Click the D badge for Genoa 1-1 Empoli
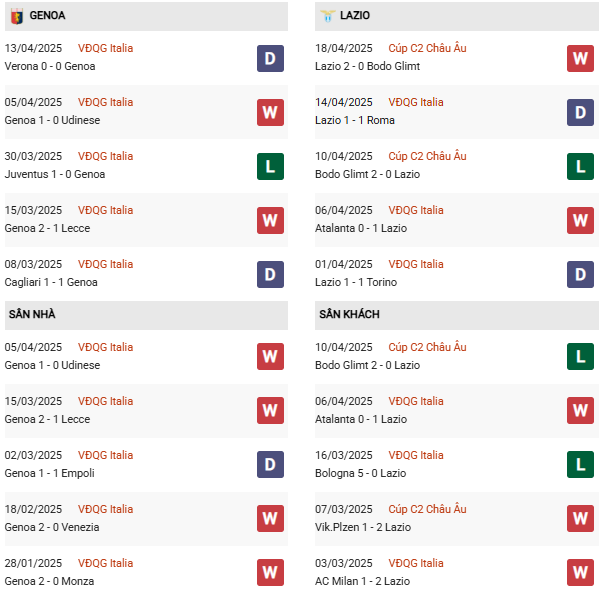600x596 pixels. click(270, 465)
